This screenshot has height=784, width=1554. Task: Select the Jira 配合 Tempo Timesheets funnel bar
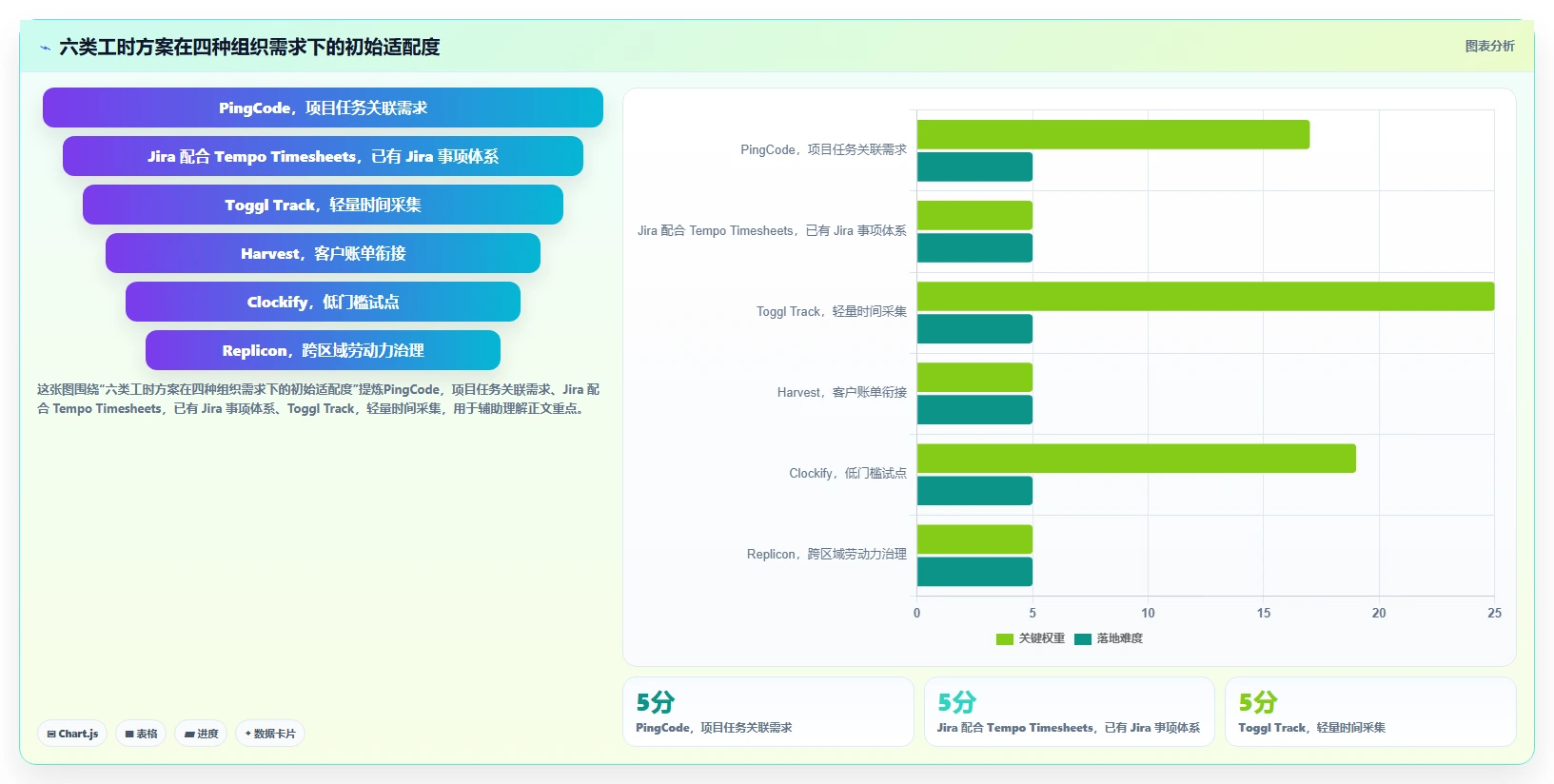pos(323,156)
